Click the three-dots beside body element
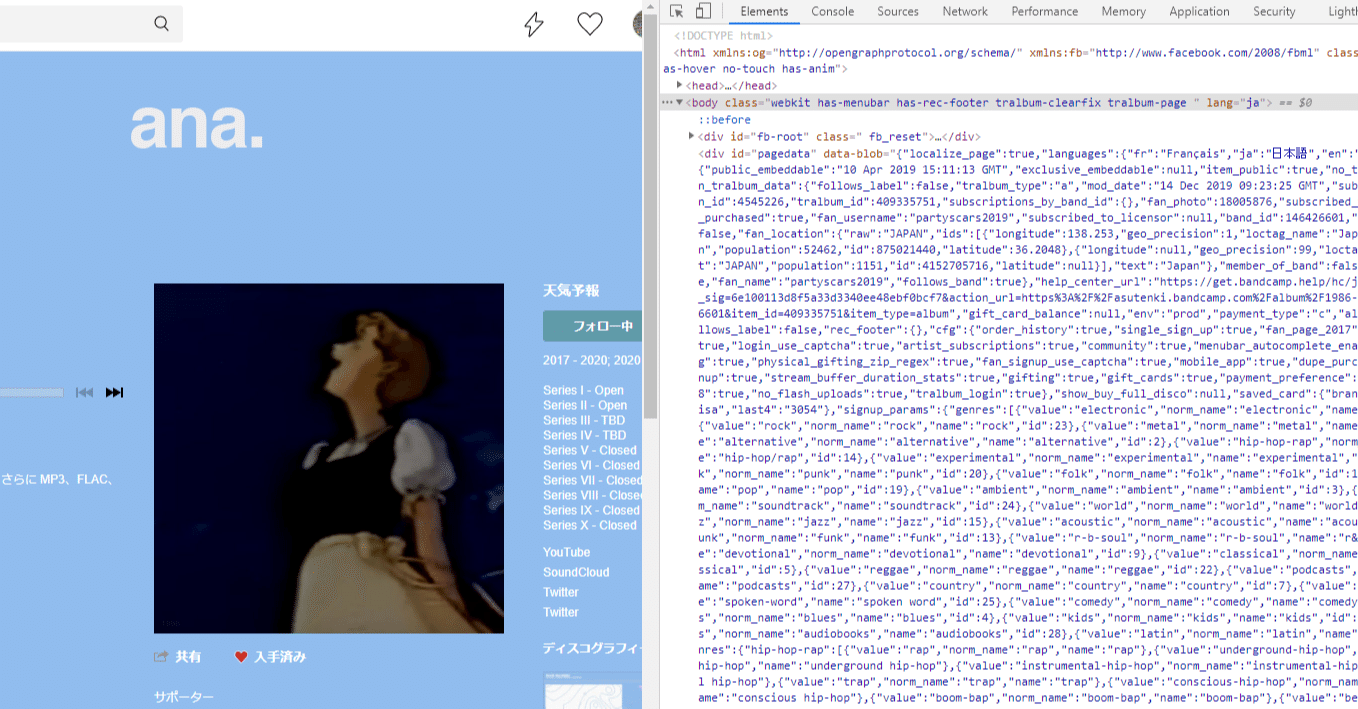The height and width of the screenshot is (709, 1358). [667, 103]
